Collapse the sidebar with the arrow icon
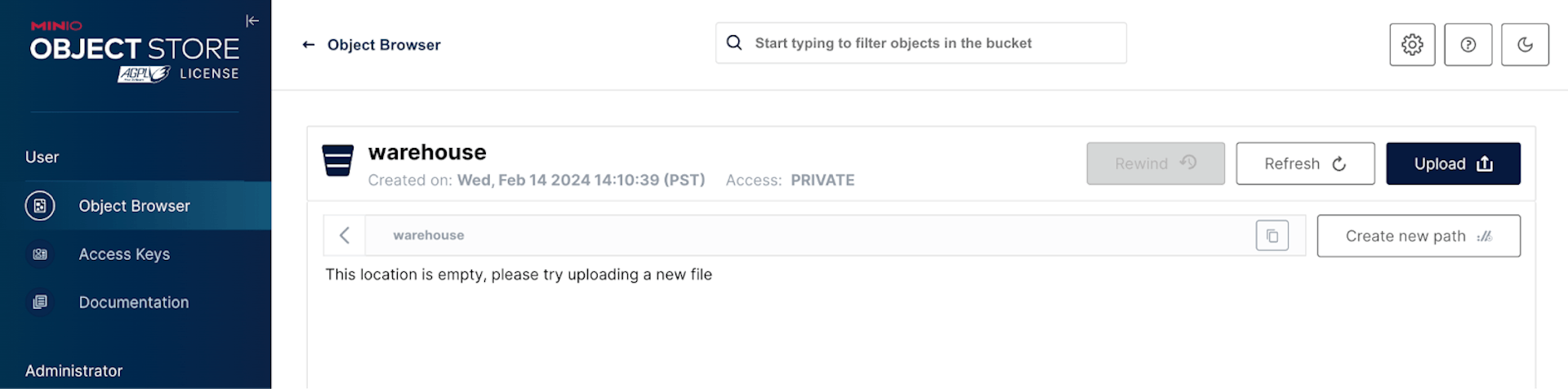This screenshot has height=389, width=1568. pyautogui.click(x=252, y=21)
